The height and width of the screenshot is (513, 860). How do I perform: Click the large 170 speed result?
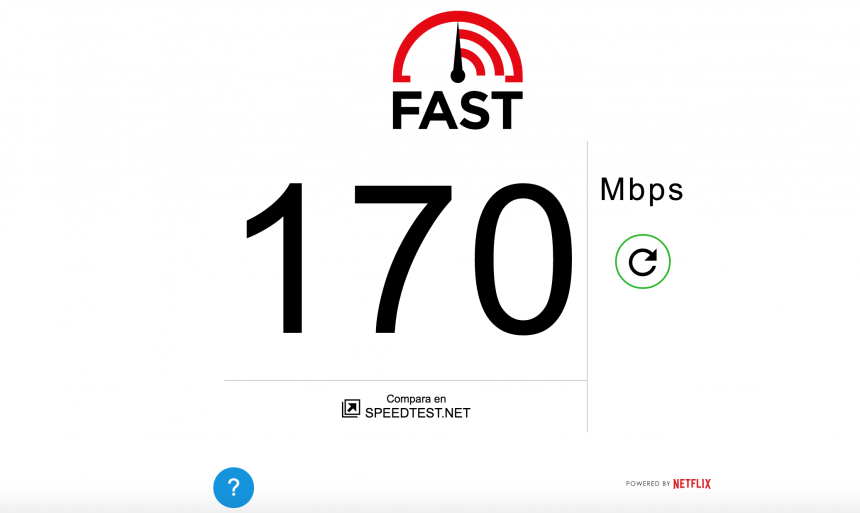pos(410,258)
